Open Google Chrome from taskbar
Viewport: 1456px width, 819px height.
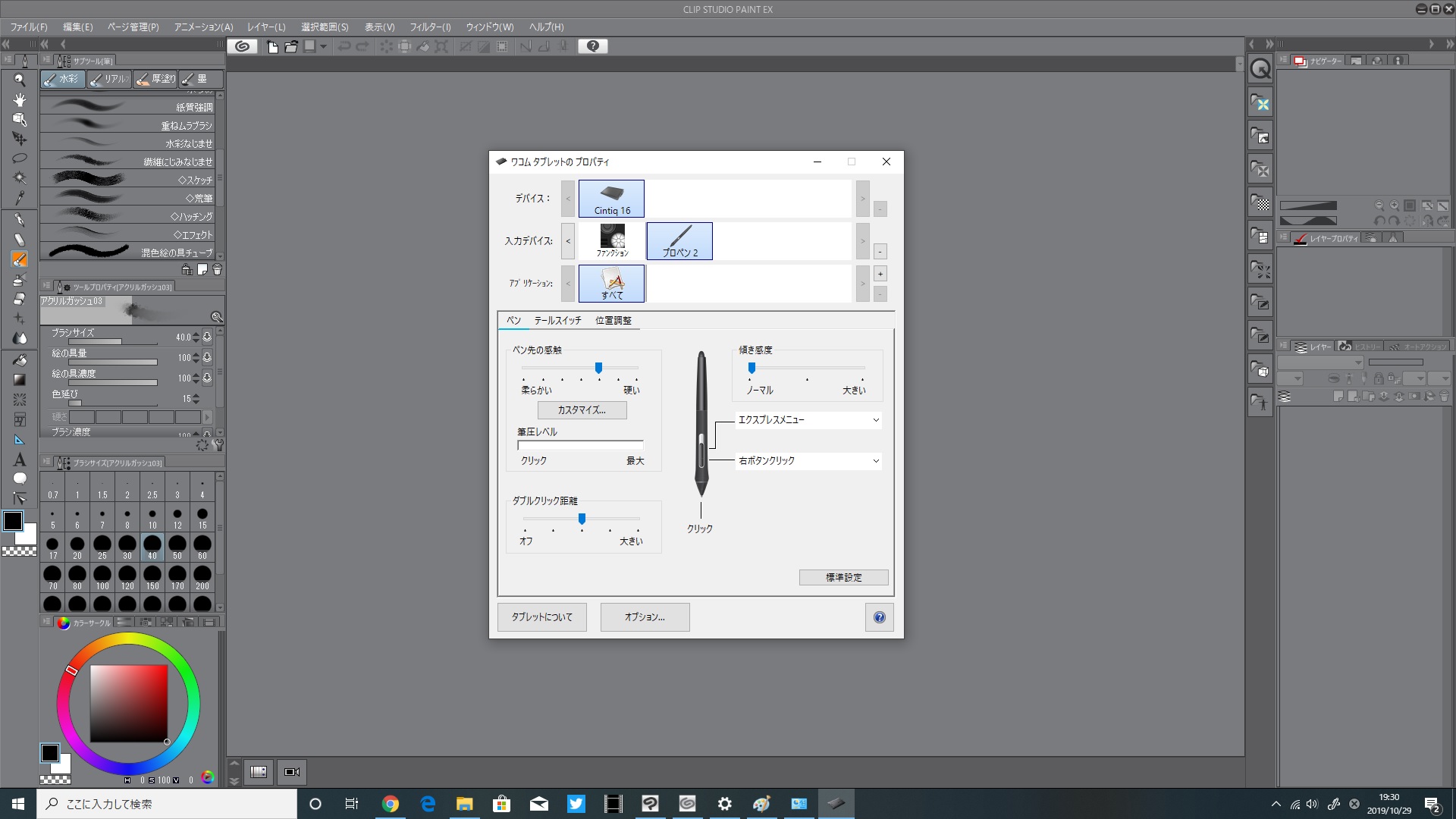click(390, 804)
